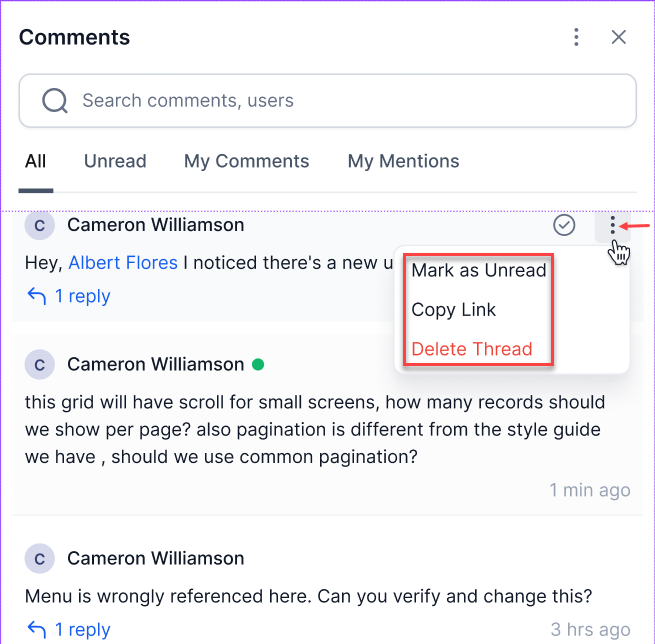Viewport: 655px width, 644px height.
Task: Click reply arrow icon on last comment
Action: pos(37,630)
